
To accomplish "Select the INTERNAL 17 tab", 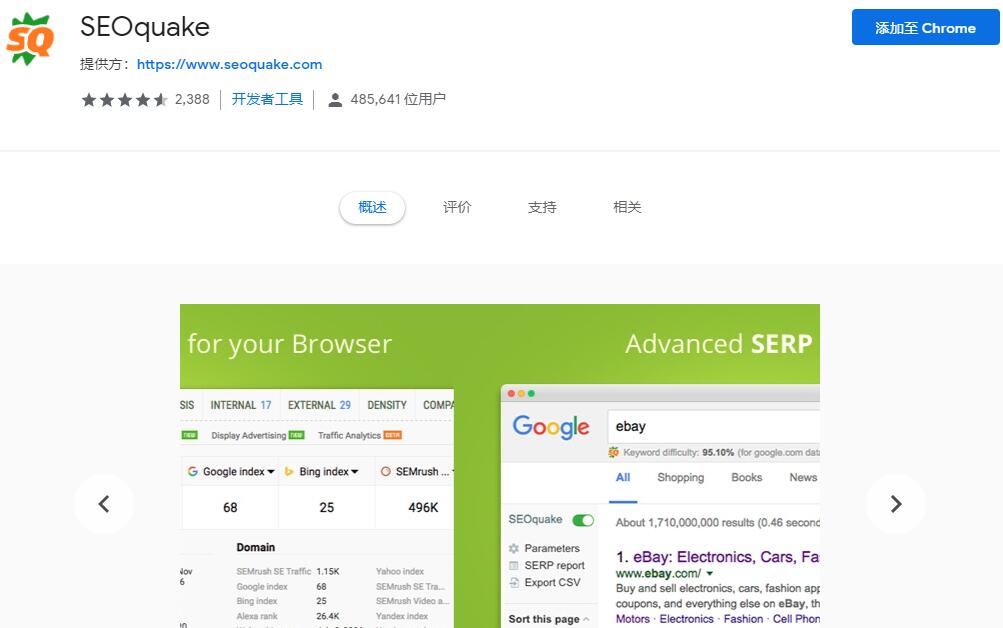I will (x=241, y=405).
